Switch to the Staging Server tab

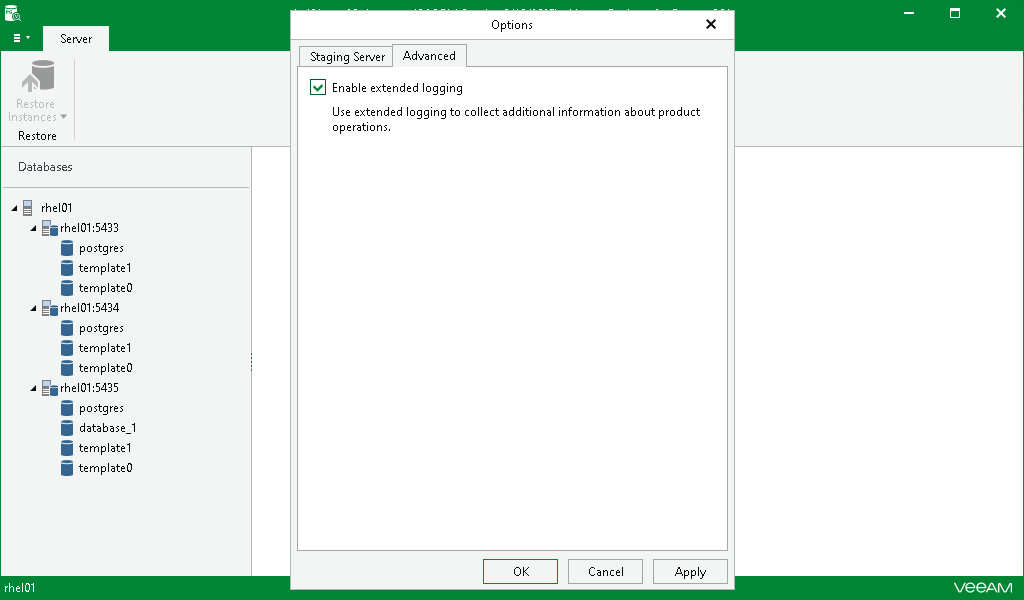pyautogui.click(x=345, y=56)
